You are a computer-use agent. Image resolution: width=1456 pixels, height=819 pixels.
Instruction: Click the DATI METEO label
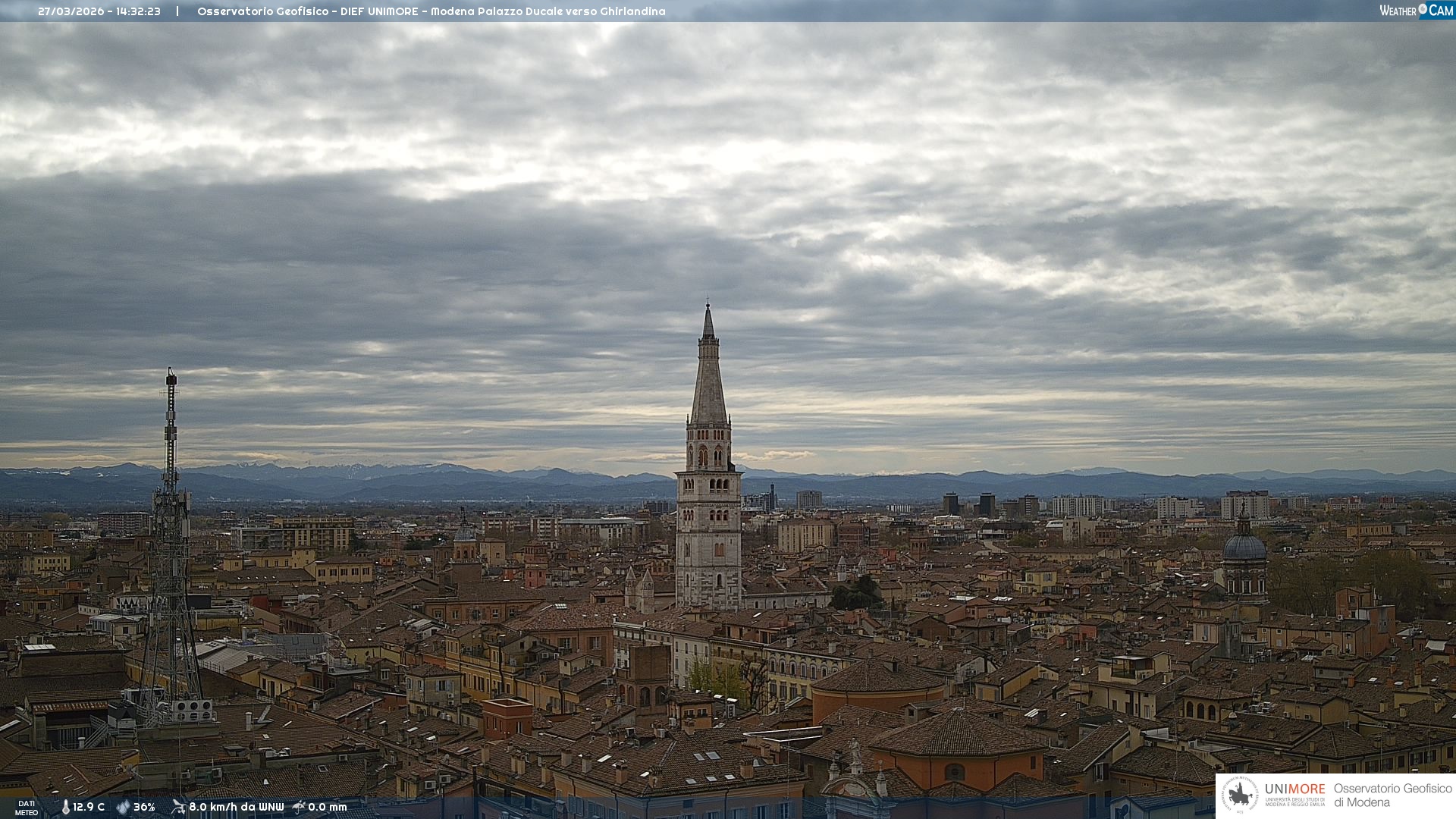(27, 808)
